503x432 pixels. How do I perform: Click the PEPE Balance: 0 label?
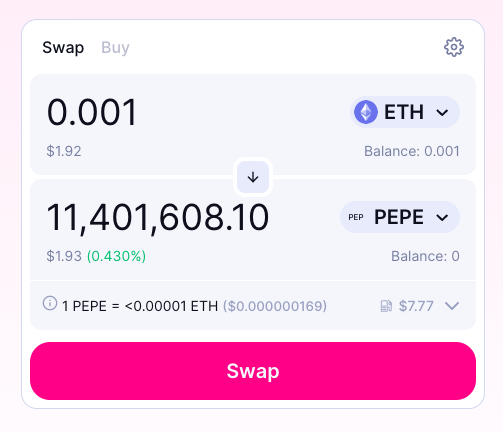click(x=425, y=256)
